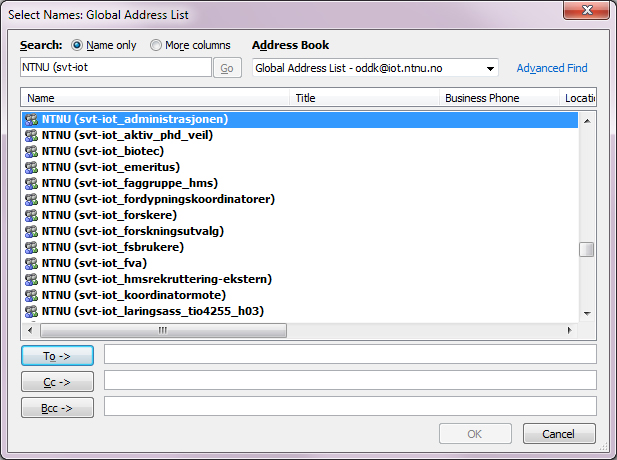Select the More columns radio button
The height and width of the screenshot is (460, 617).
pos(156,45)
